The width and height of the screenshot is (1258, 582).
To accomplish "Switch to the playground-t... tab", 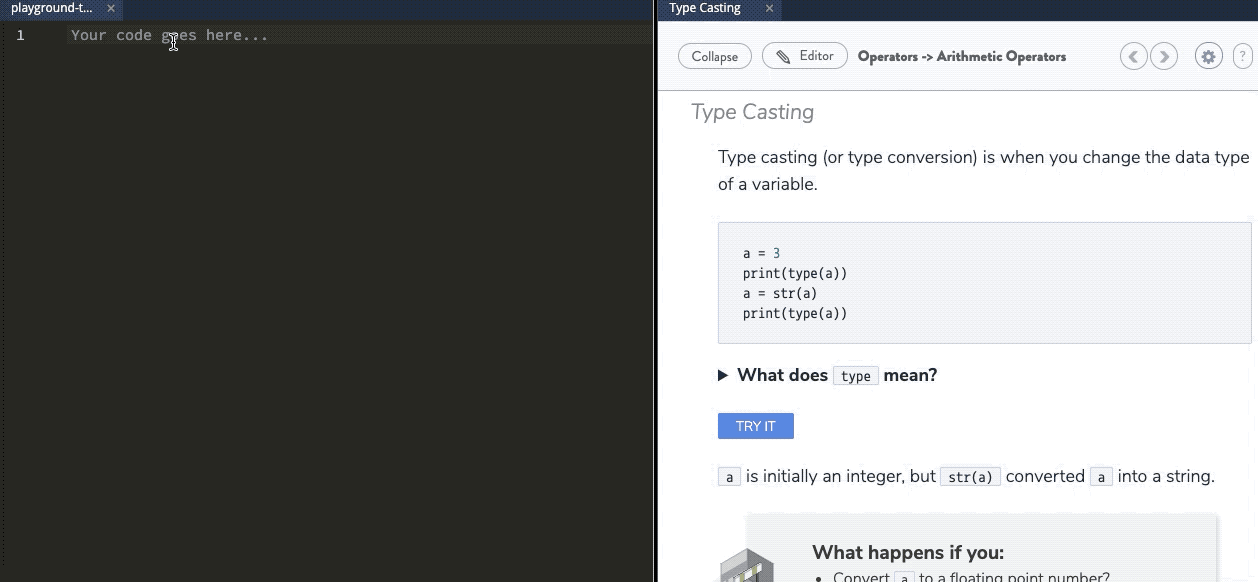I will pos(52,8).
